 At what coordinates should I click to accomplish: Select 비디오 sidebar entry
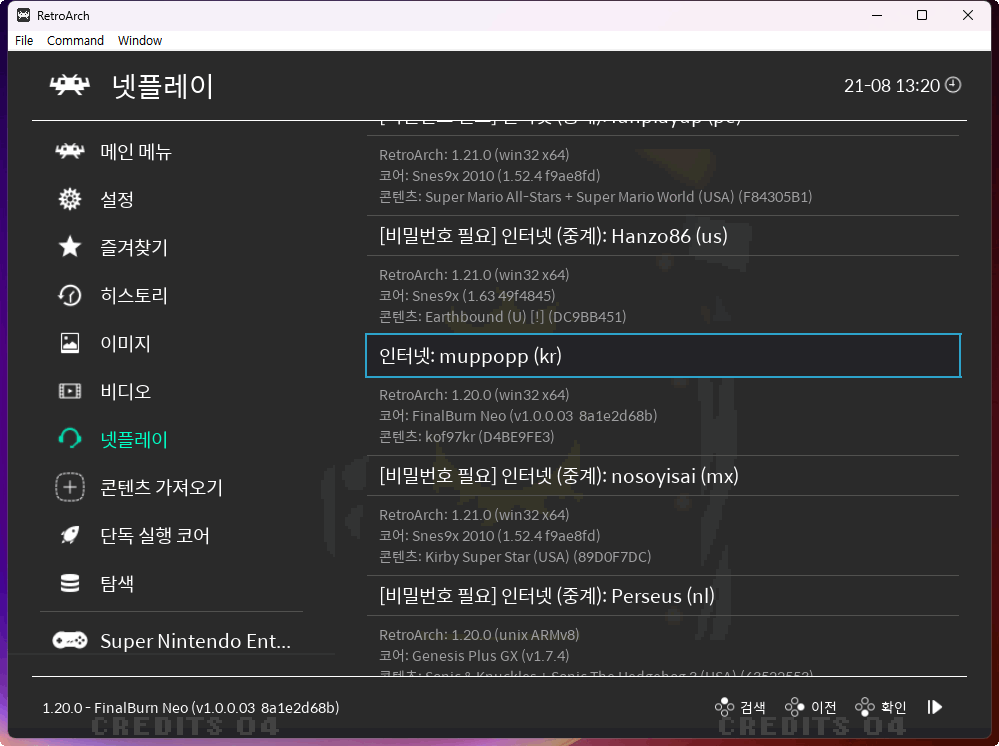(x=126, y=391)
